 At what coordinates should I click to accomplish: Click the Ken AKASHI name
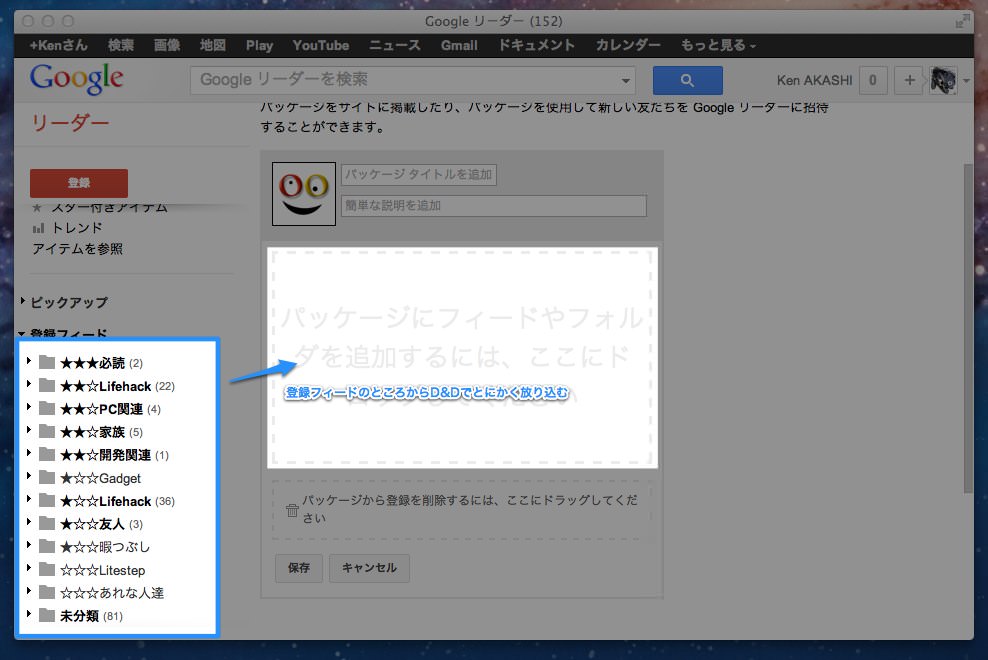[814, 80]
